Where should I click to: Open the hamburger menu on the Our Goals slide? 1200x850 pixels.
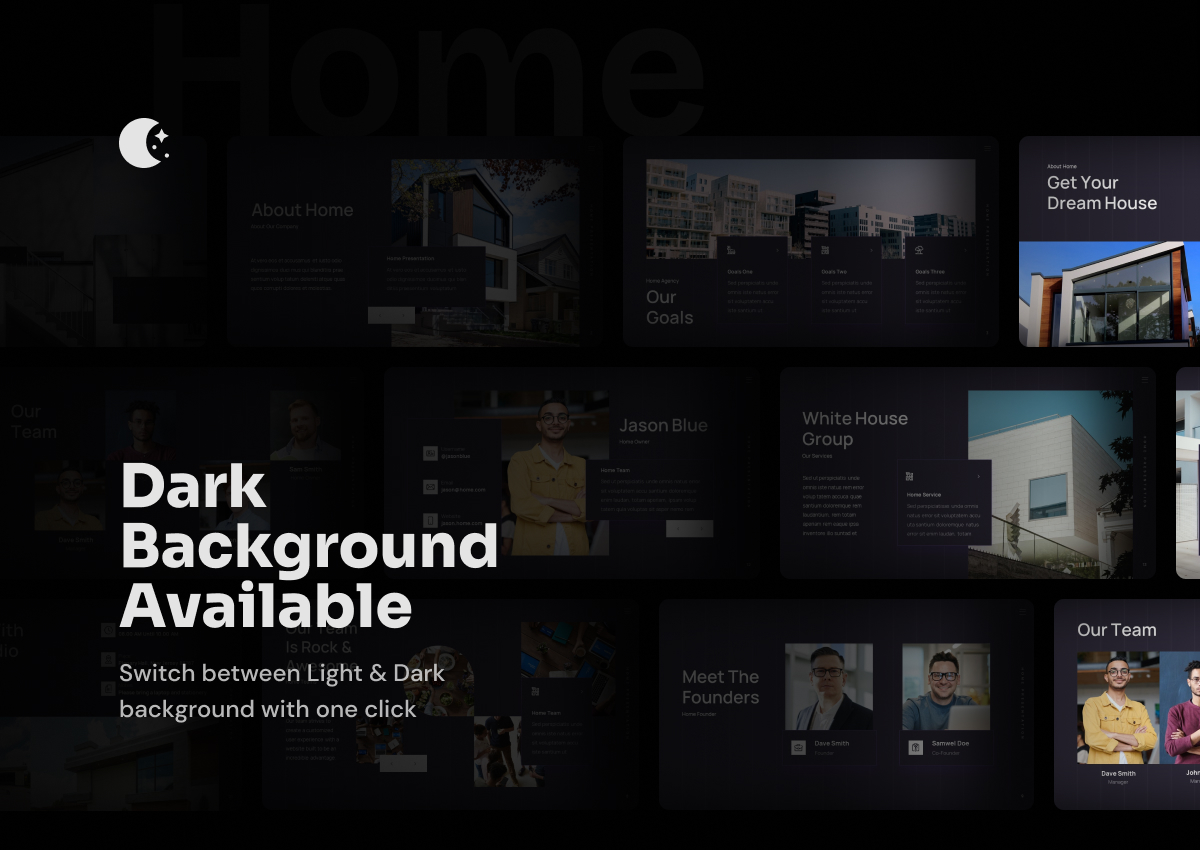(x=987, y=149)
